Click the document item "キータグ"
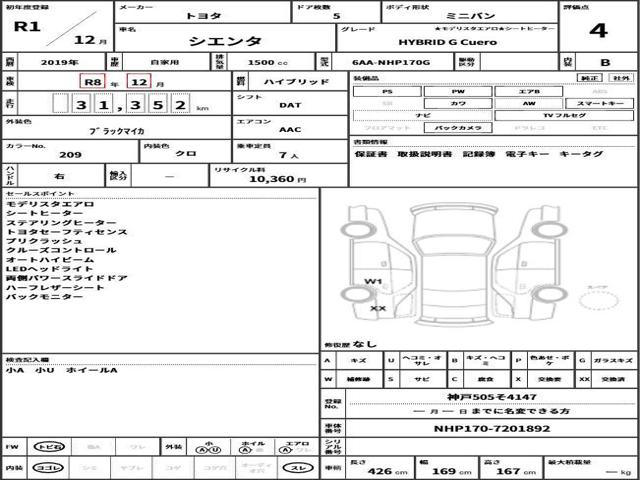 (x=580, y=154)
